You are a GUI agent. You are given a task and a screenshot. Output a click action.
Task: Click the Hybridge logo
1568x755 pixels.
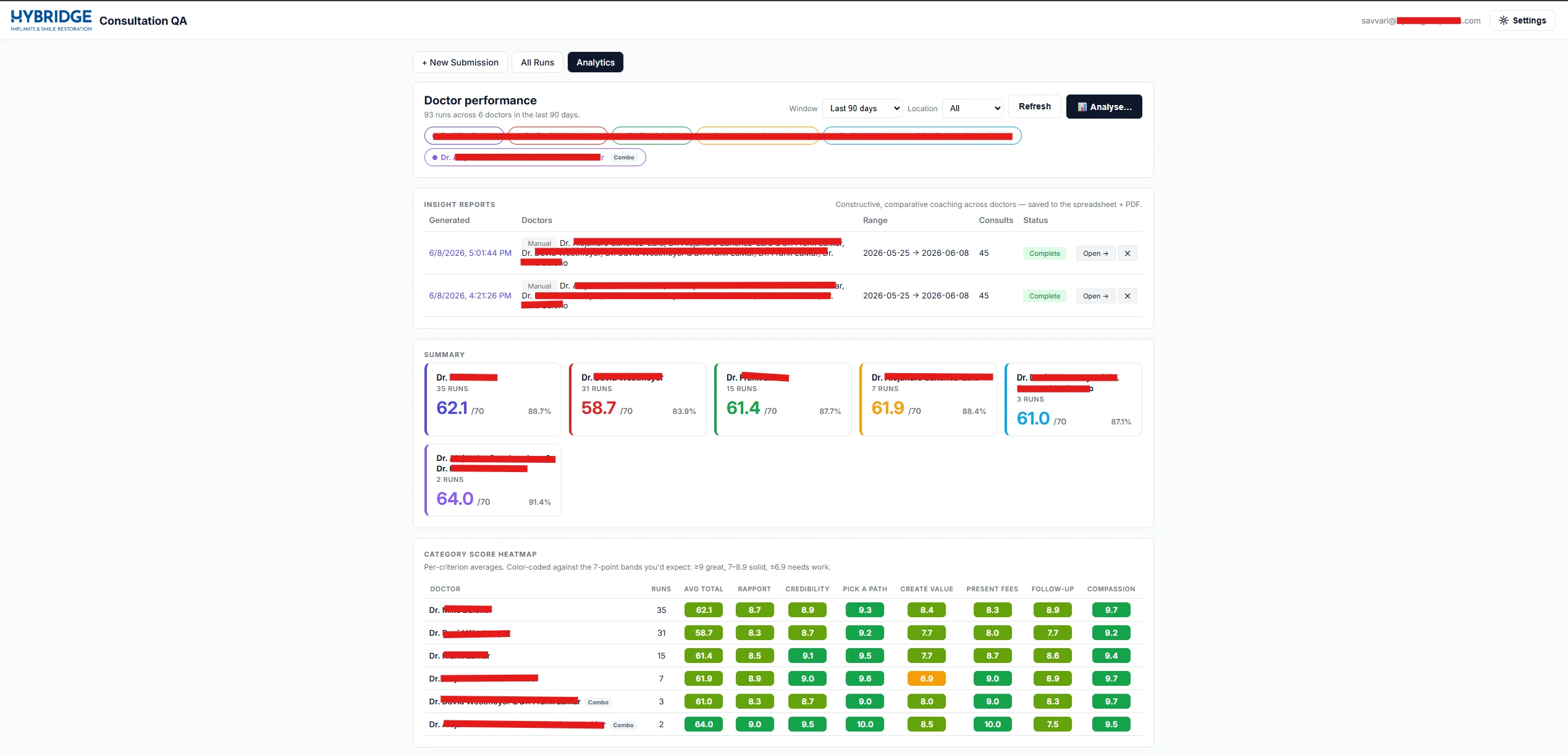click(51, 20)
